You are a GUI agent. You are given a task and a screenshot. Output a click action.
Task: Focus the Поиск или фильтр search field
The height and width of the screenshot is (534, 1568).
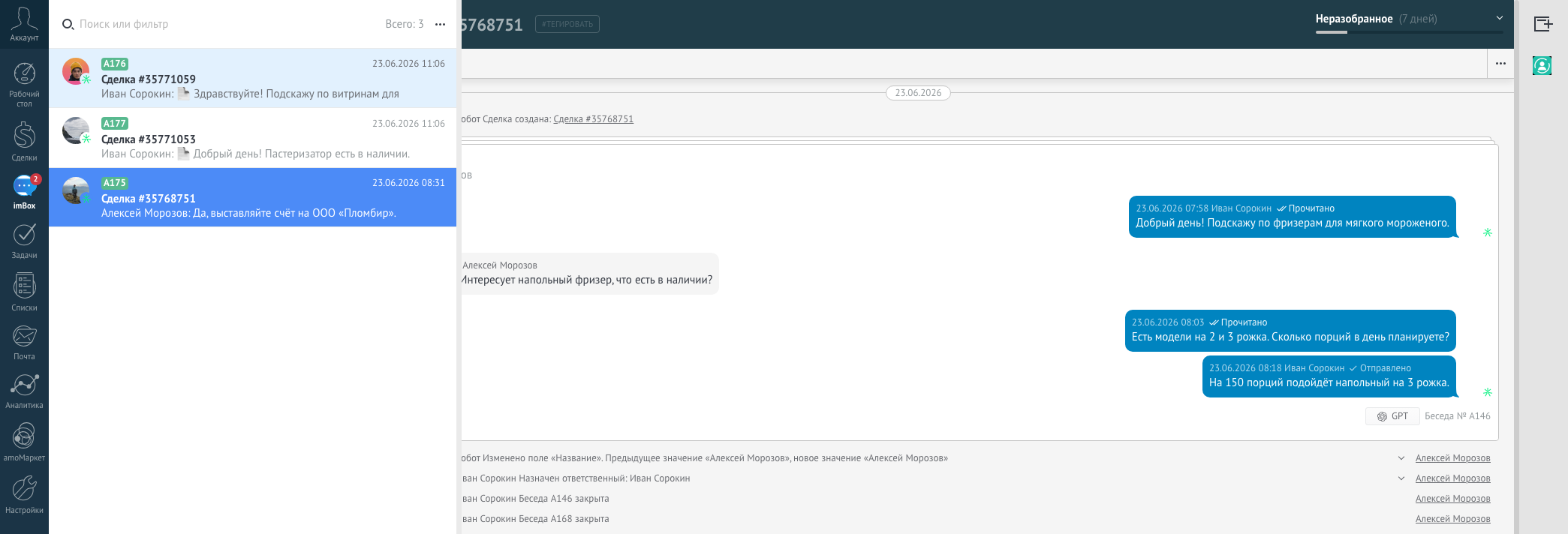pos(225,24)
